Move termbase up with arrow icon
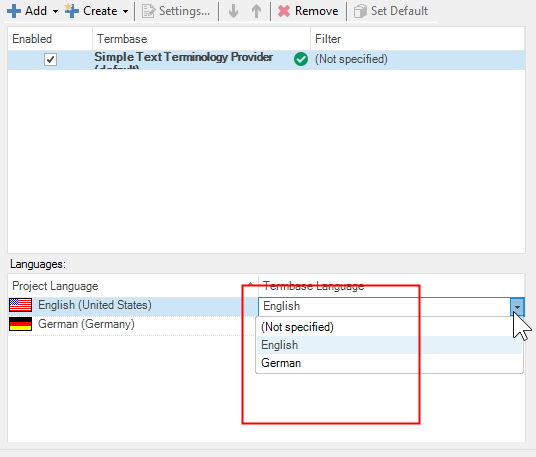Image resolution: width=536 pixels, height=457 pixels. click(256, 11)
